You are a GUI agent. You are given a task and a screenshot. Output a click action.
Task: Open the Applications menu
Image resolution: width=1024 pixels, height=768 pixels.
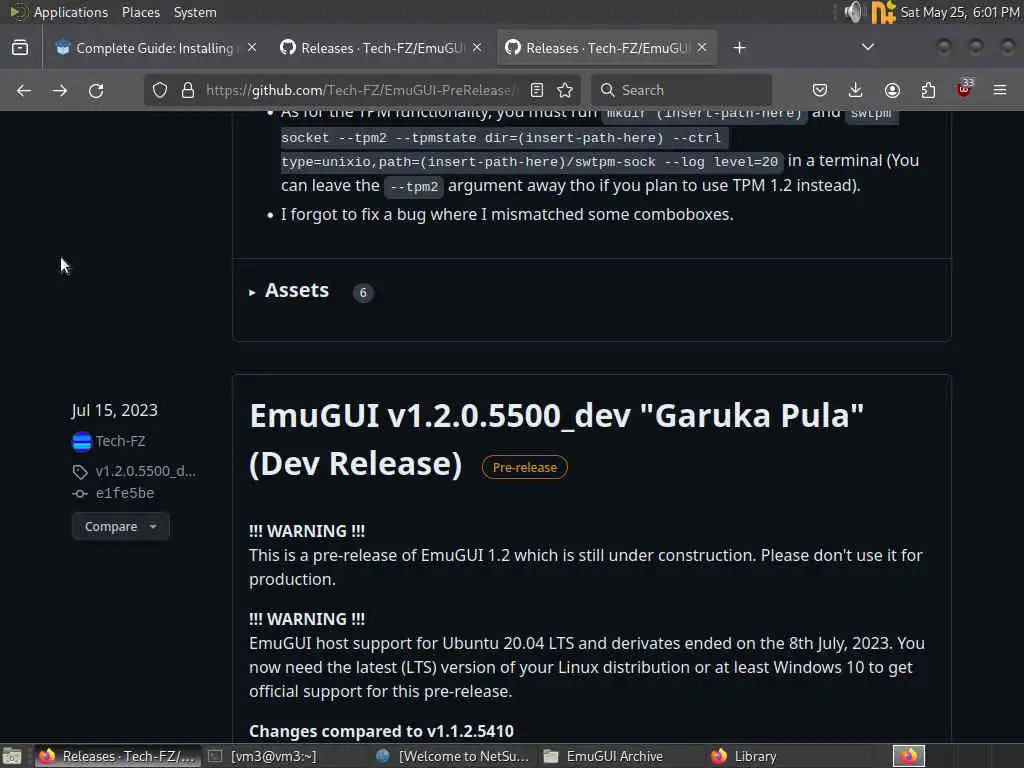point(71,12)
